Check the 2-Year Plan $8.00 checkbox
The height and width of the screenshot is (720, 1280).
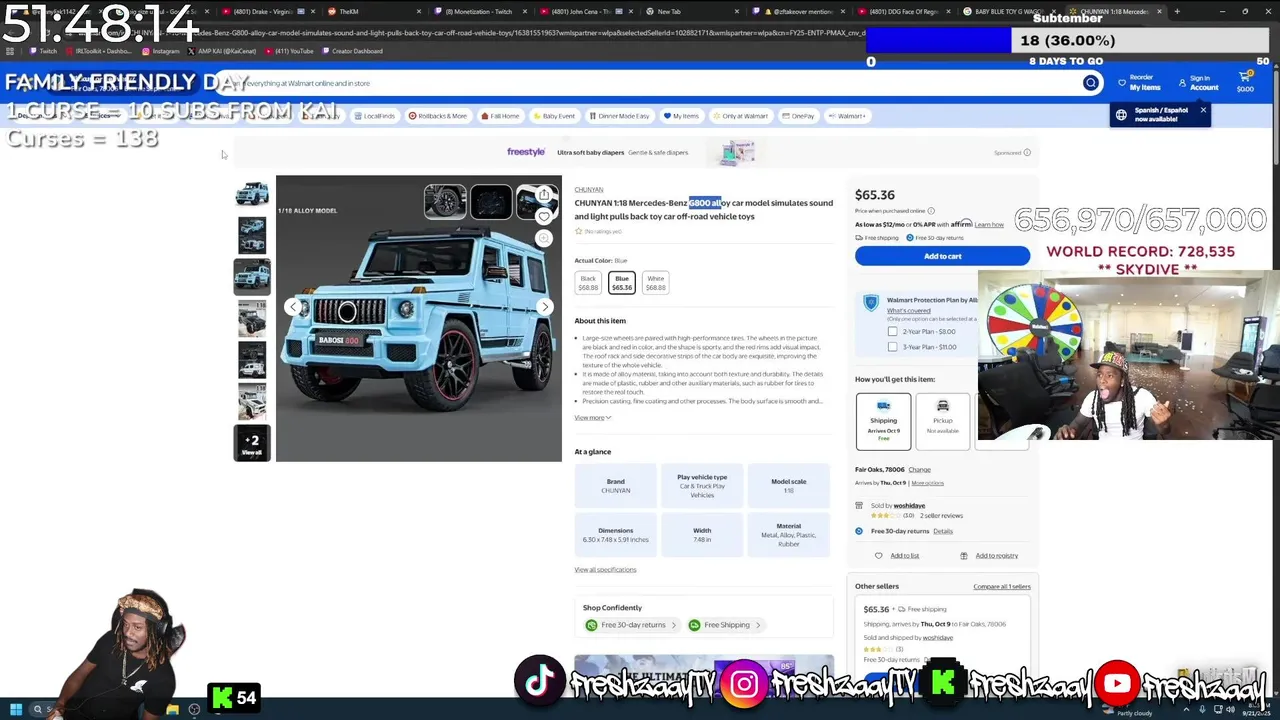[x=892, y=331]
